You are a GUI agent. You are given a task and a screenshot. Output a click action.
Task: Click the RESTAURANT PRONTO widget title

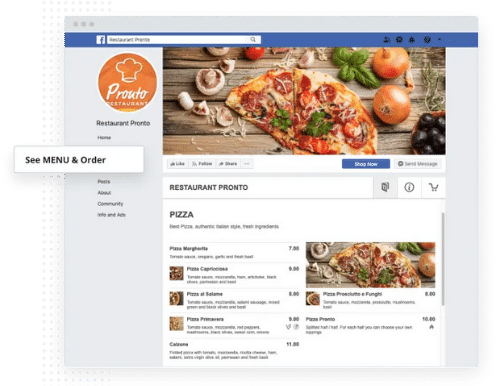209,187
